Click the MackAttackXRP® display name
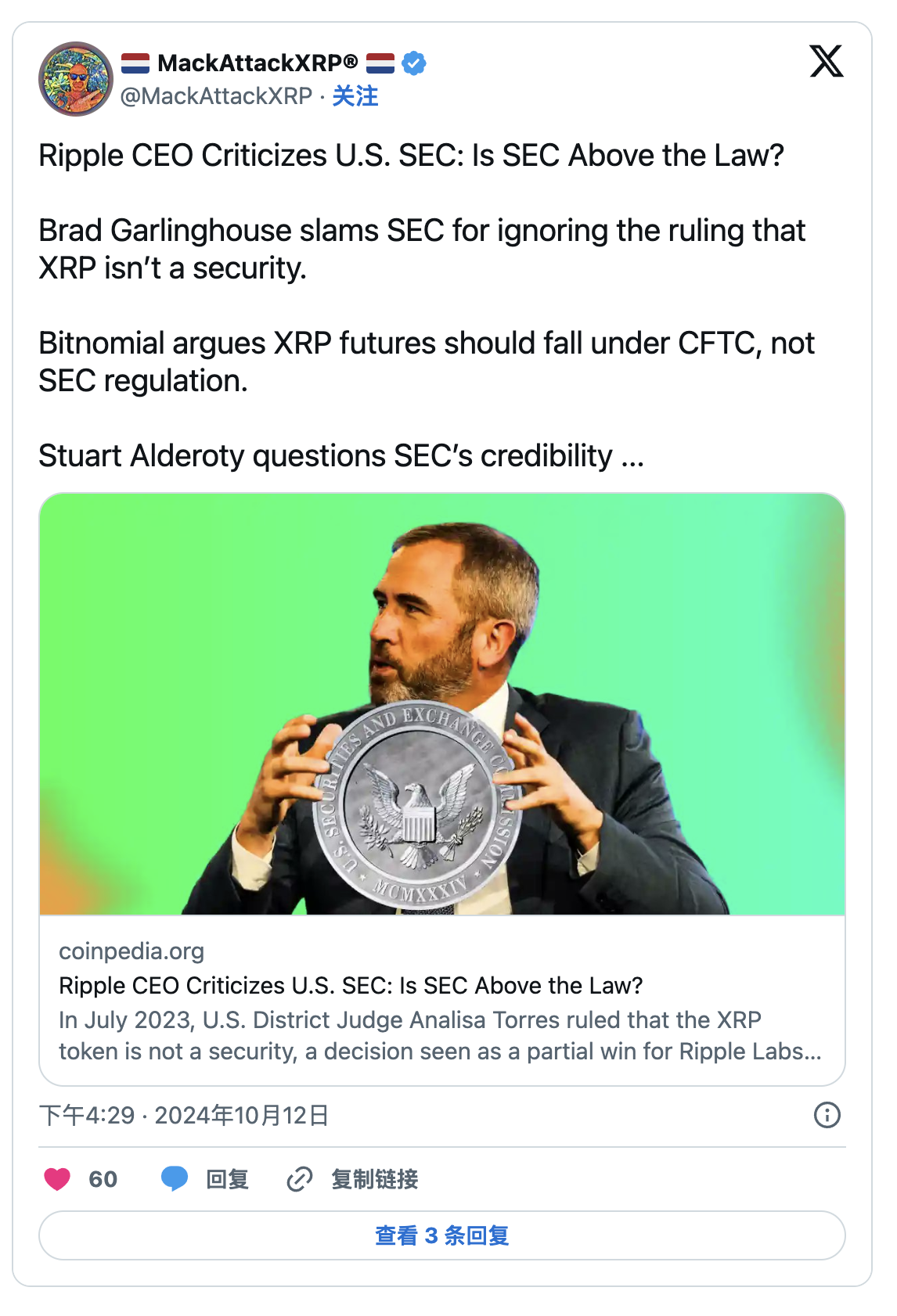The image size is (897, 1316). click(258, 63)
